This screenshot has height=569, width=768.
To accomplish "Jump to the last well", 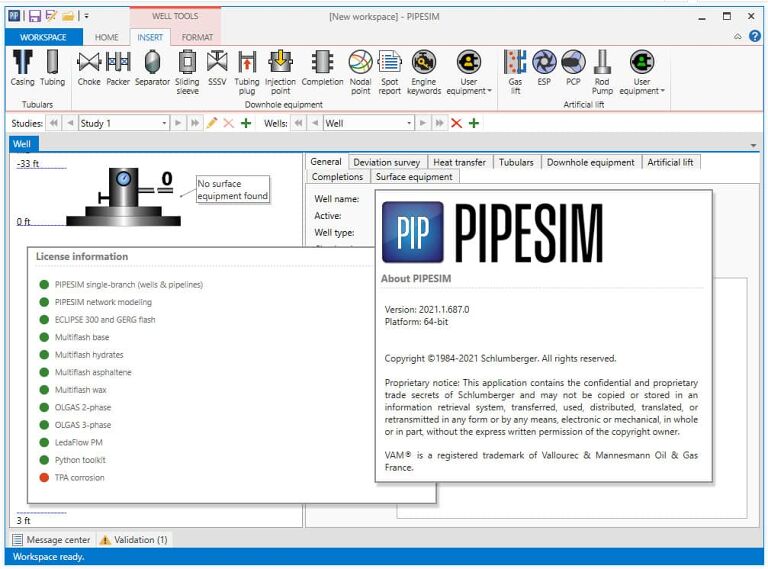I will (440, 123).
